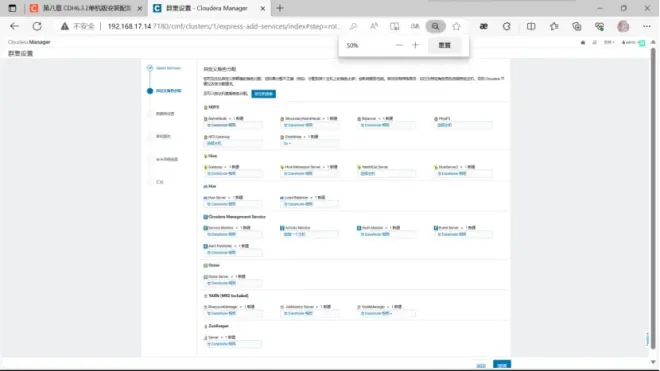Reload the Cloudera Manager page
Viewport: 660px width, 371px height.
click(x=37, y=26)
